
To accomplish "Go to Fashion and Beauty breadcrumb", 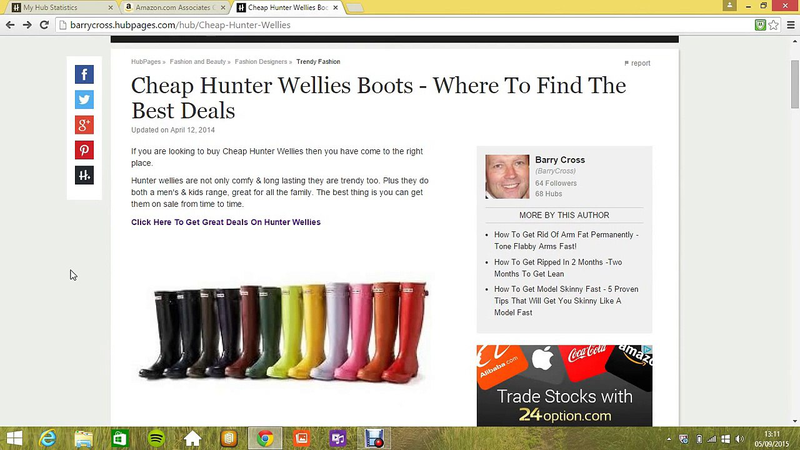I will coord(197,62).
